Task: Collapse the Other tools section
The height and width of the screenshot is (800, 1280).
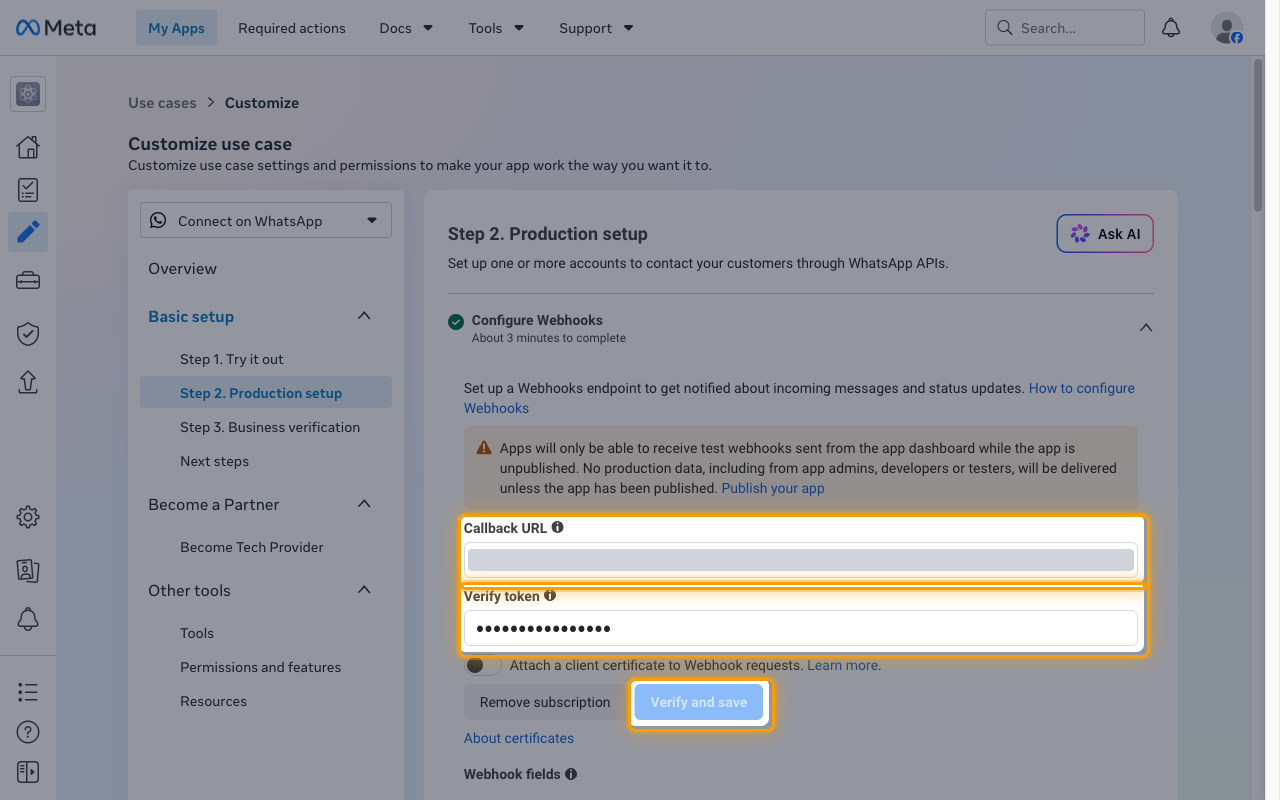Action: click(364, 590)
